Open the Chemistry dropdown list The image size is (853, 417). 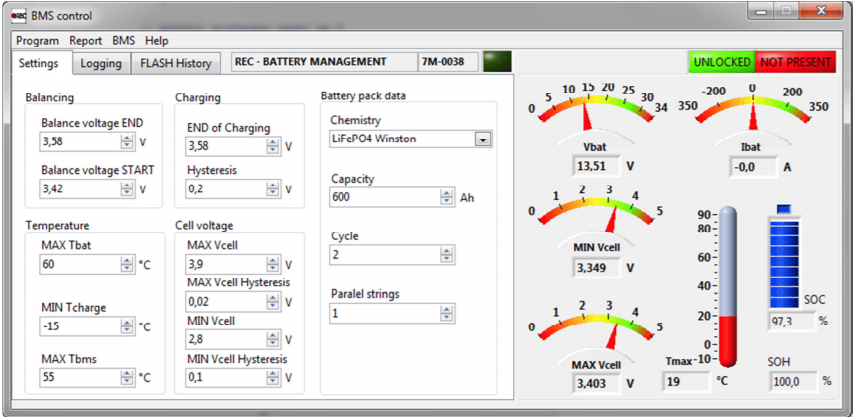click(x=483, y=140)
